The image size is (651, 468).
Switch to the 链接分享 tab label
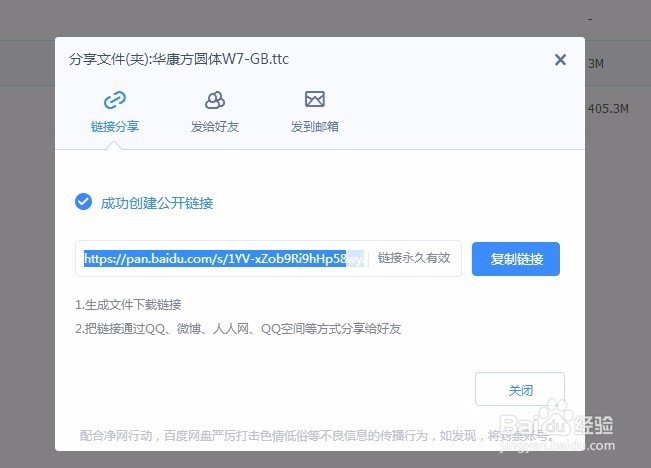pyautogui.click(x=115, y=126)
